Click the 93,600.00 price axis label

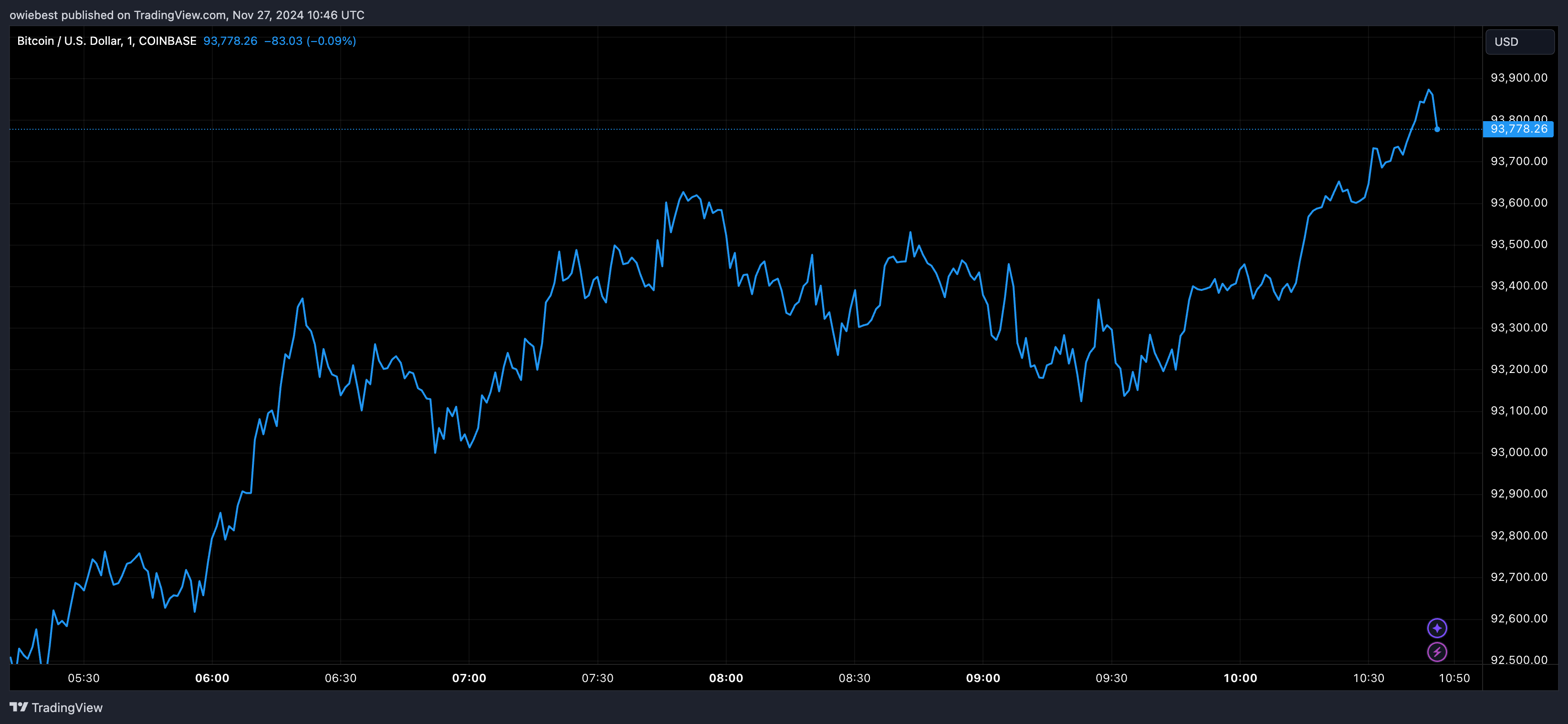pyautogui.click(x=1519, y=203)
